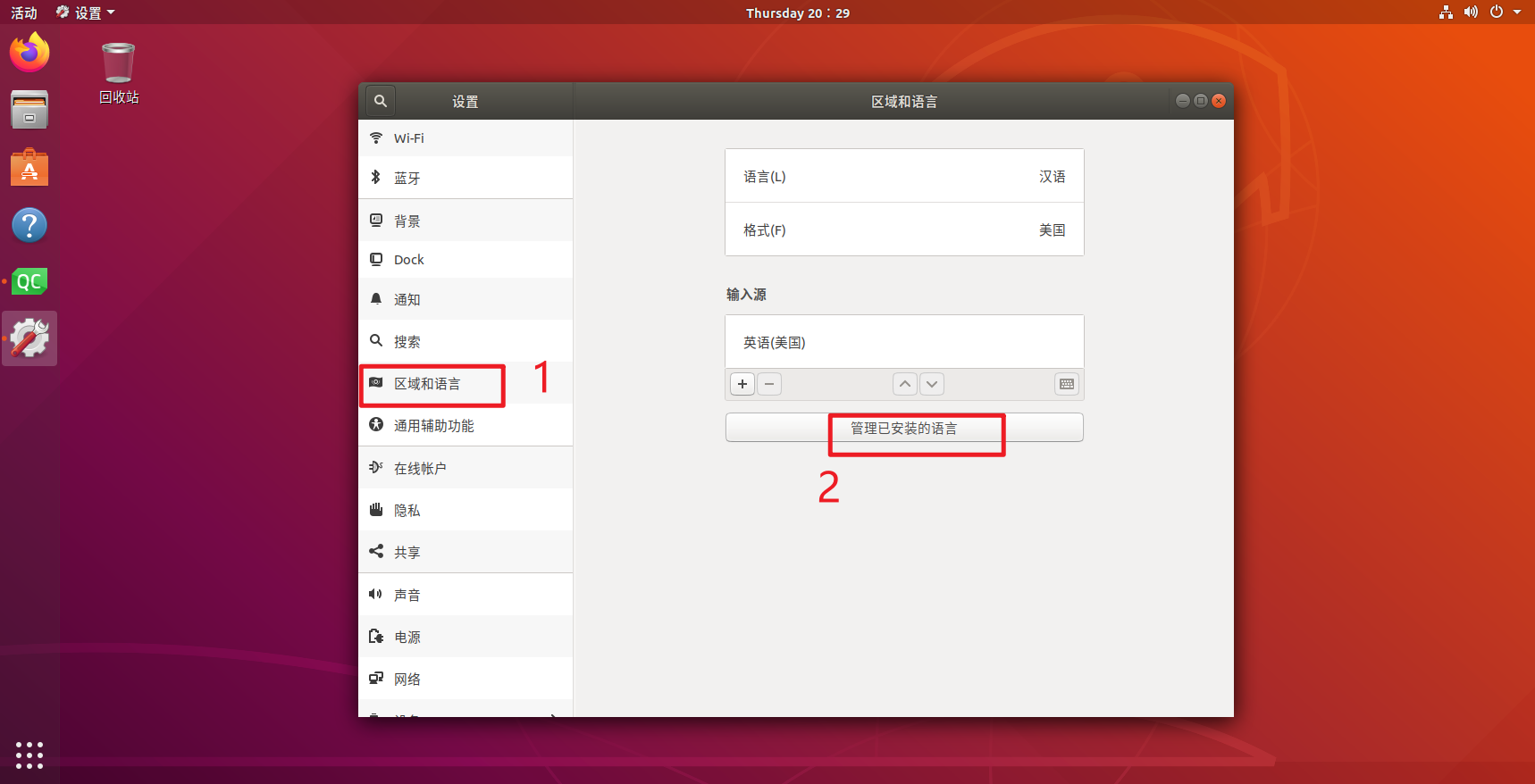Image resolution: width=1535 pixels, height=784 pixels.
Task: Open 通用辅助功能 panel
Action: click(466, 426)
